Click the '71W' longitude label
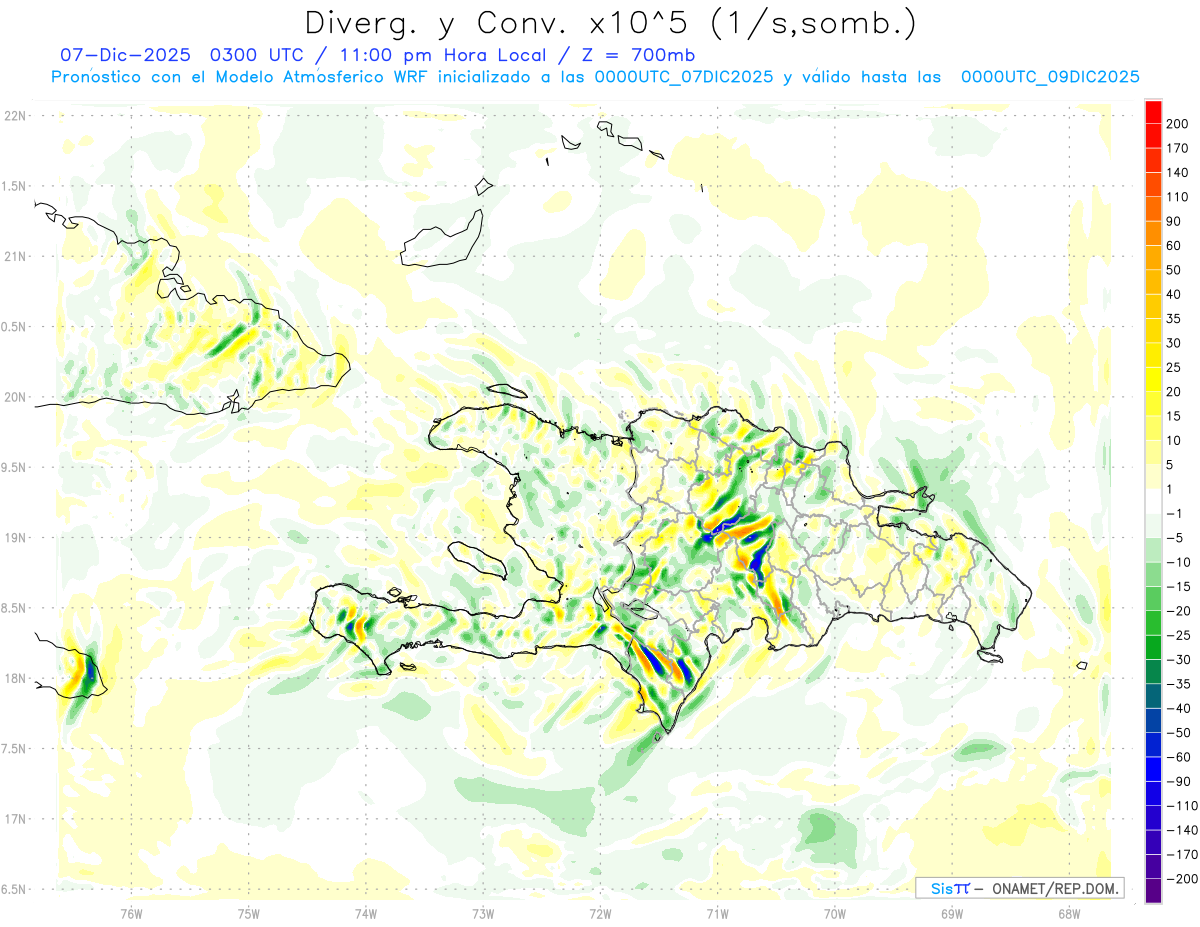Screen dimensions: 1200x927 pos(717,913)
